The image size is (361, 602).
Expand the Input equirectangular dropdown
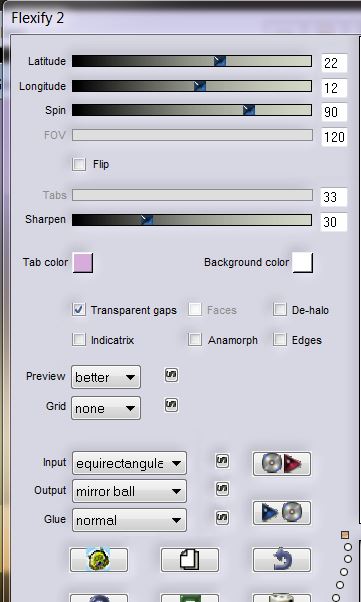pos(129,463)
